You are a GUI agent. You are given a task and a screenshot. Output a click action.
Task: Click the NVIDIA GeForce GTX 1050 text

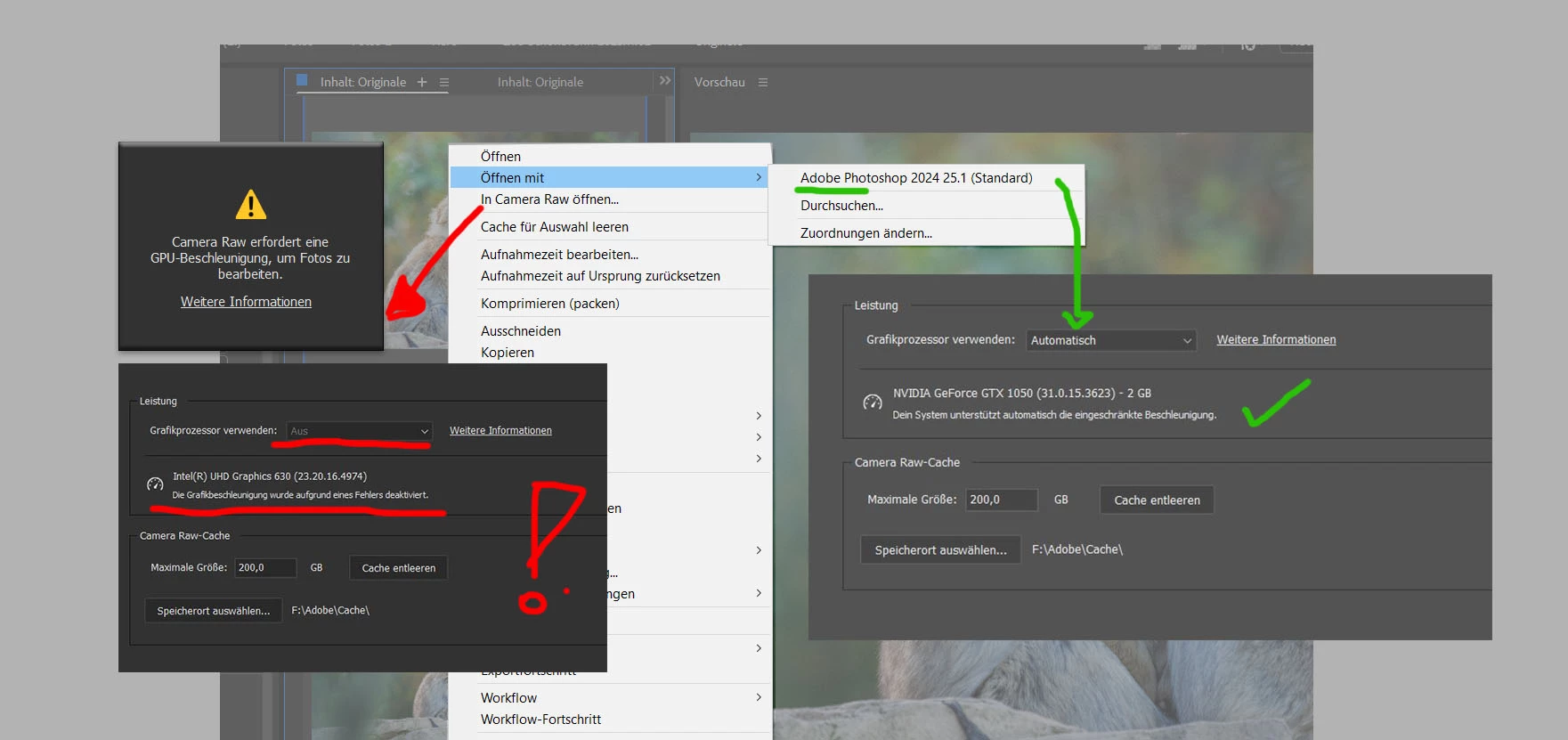tap(1022, 393)
